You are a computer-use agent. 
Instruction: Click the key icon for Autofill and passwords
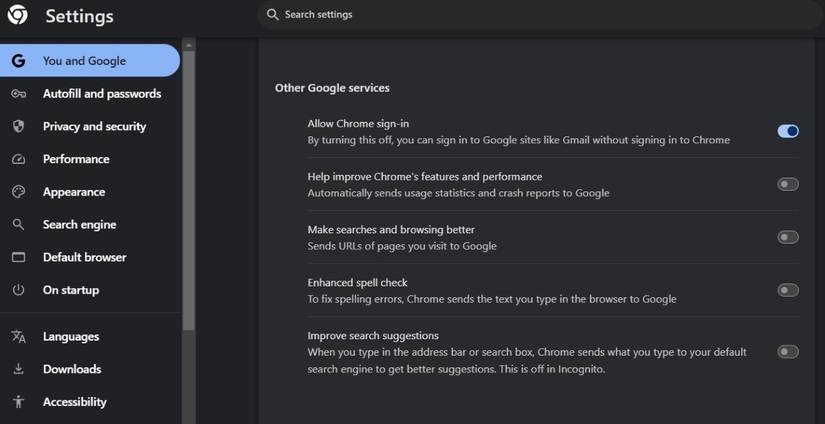pos(18,94)
